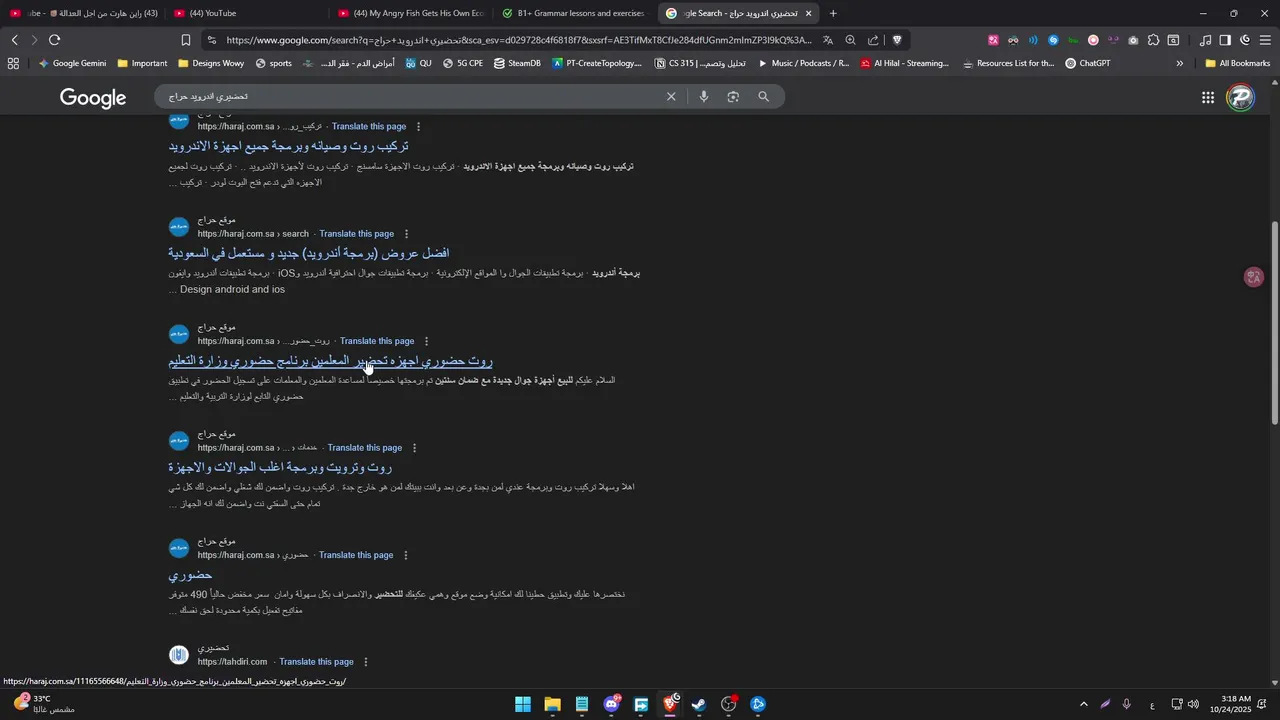Open the result titled حضوري
The image size is (1280, 720).
190,575
